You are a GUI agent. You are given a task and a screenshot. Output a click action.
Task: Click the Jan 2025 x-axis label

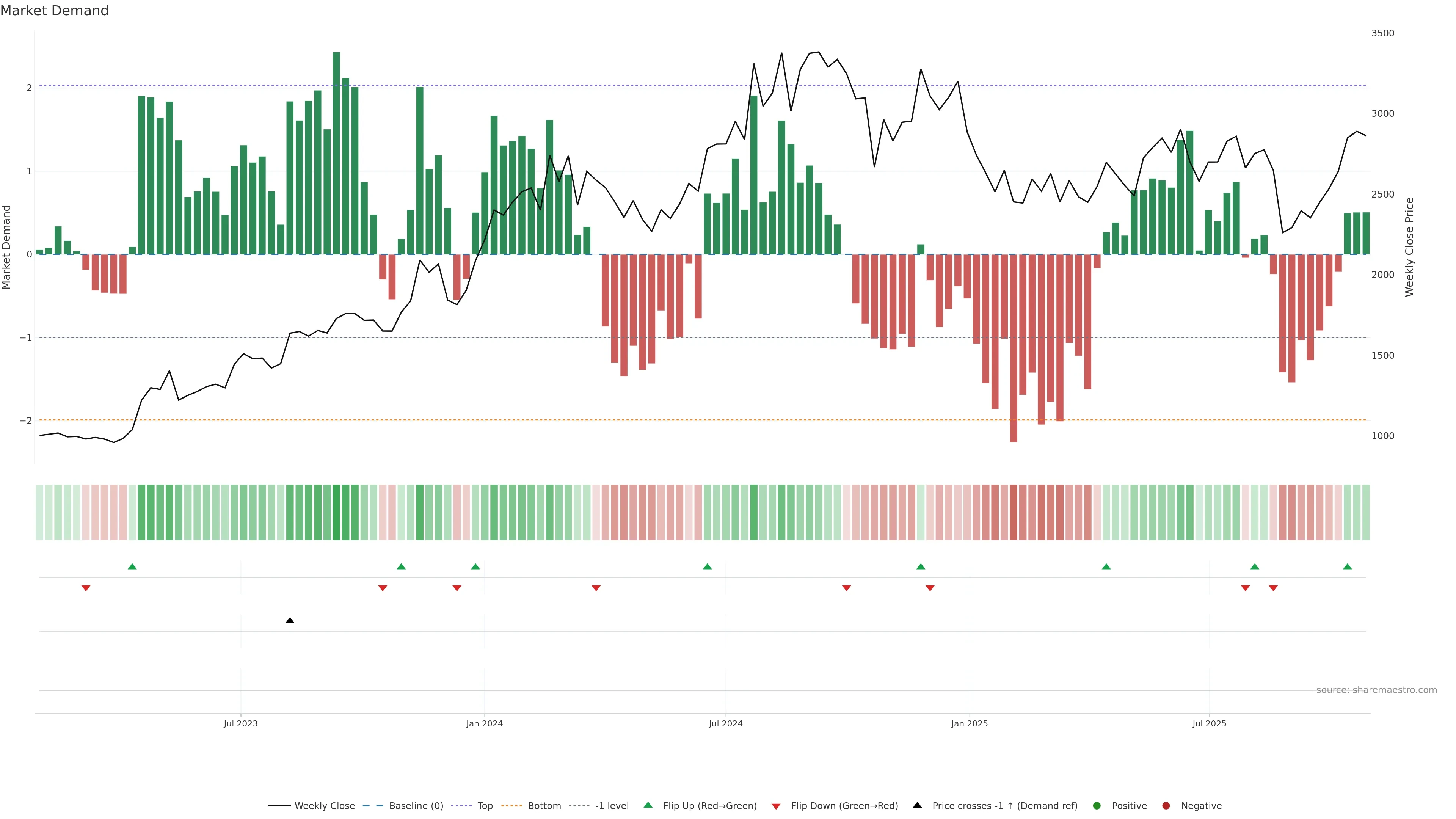click(x=970, y=724)
